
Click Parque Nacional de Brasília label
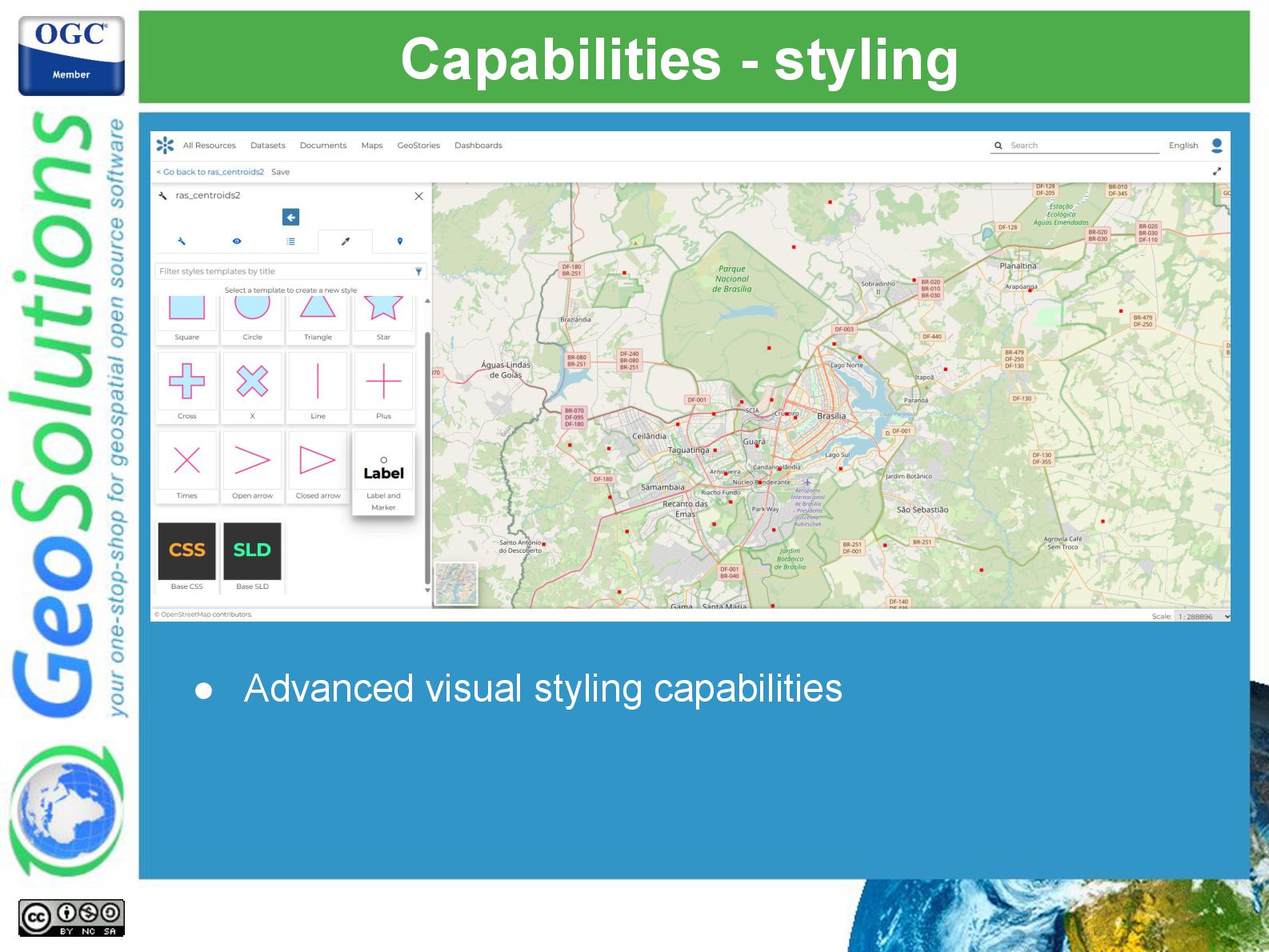pos(732,279)
